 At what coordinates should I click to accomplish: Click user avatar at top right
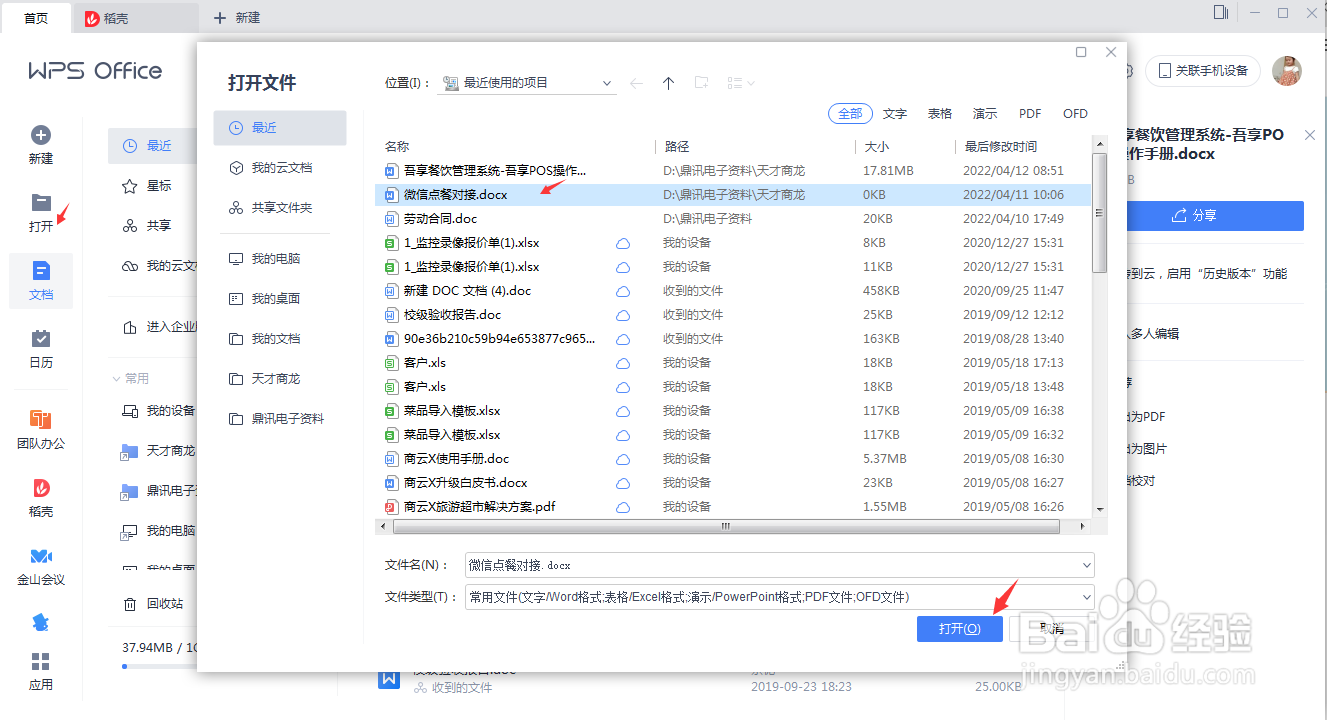point(1286,70)
